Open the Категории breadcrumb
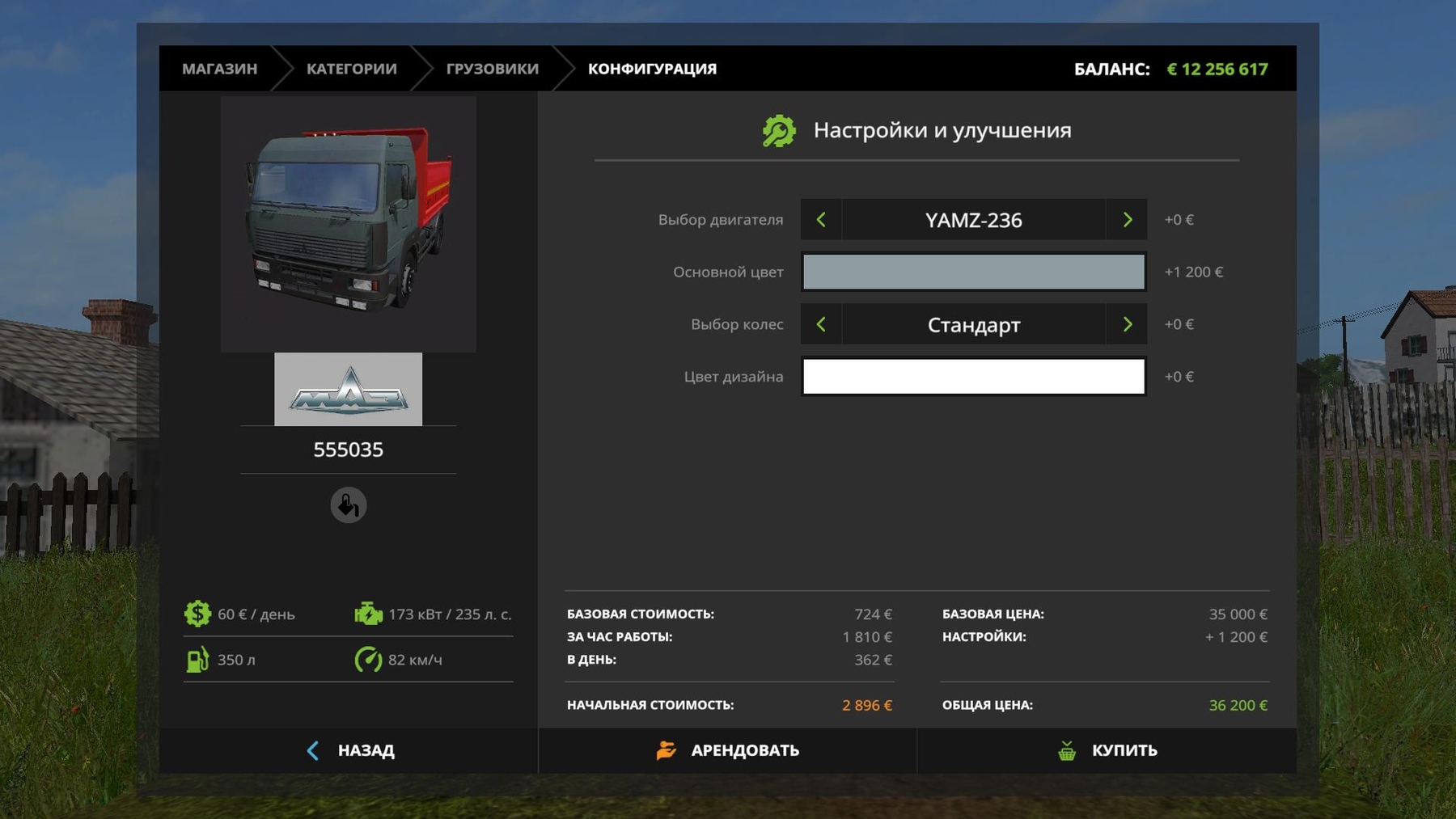The height and width of the screenshot is (819, 1456). point(351,69)
